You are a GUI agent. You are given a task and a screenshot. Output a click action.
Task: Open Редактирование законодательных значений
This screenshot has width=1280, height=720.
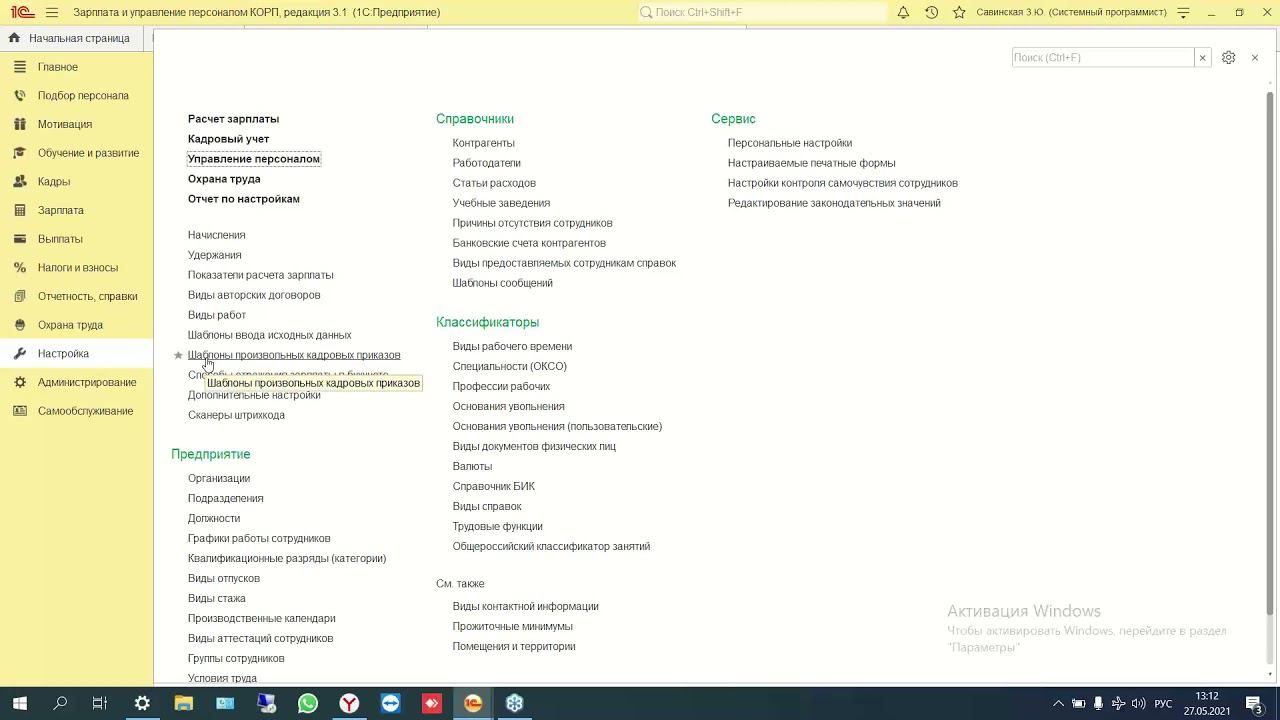coord(834,203)
